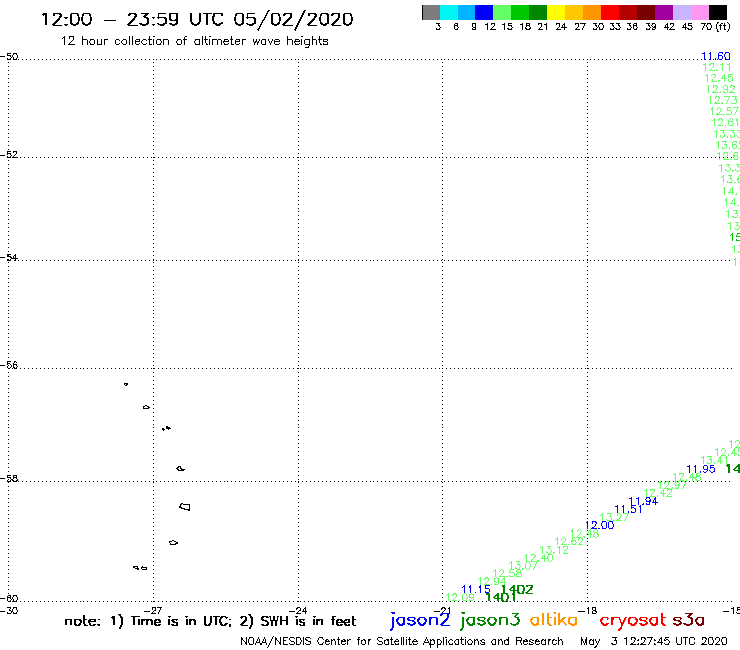
Task: Click the pink swatch in the color scale
Action: [700, 12]
